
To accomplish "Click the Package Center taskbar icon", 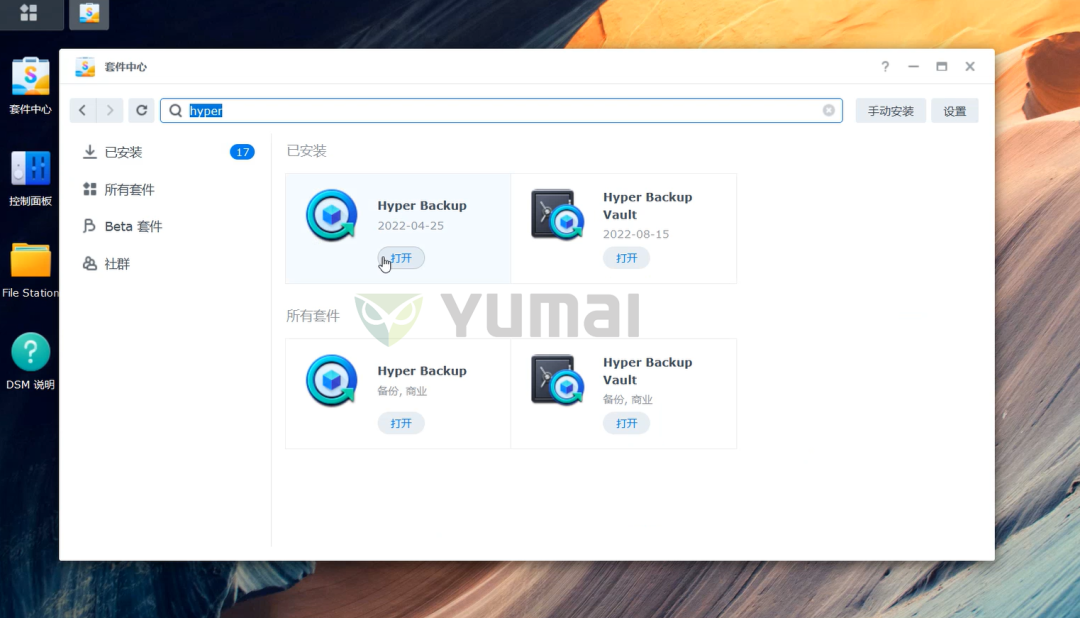I will (x=88, y=14).
